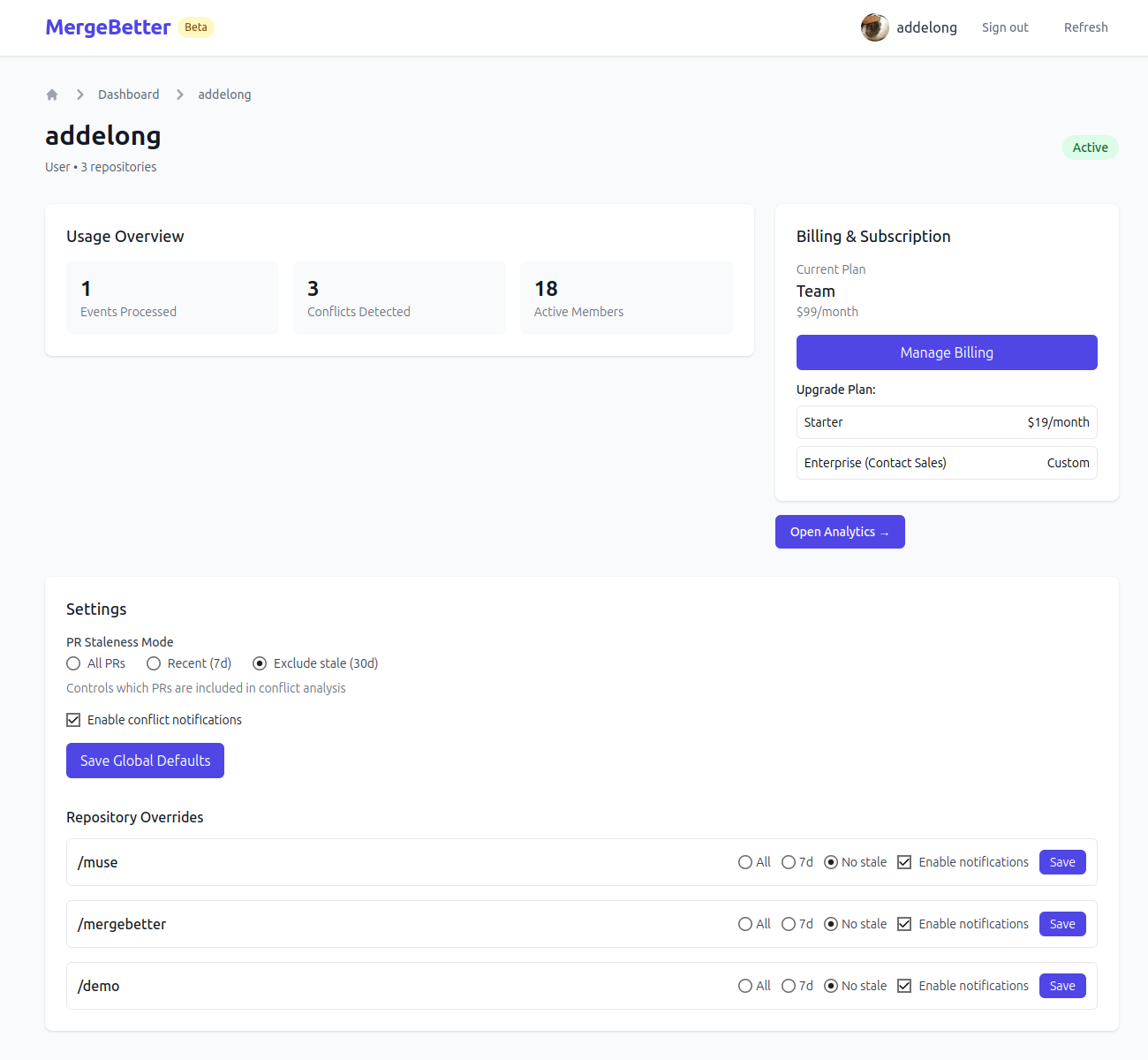Click the MergeBetter logo

108,27
